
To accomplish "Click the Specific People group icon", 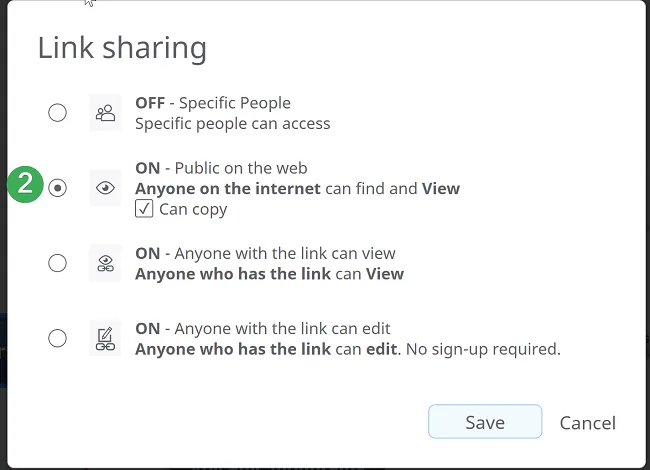I will (105, 113).
